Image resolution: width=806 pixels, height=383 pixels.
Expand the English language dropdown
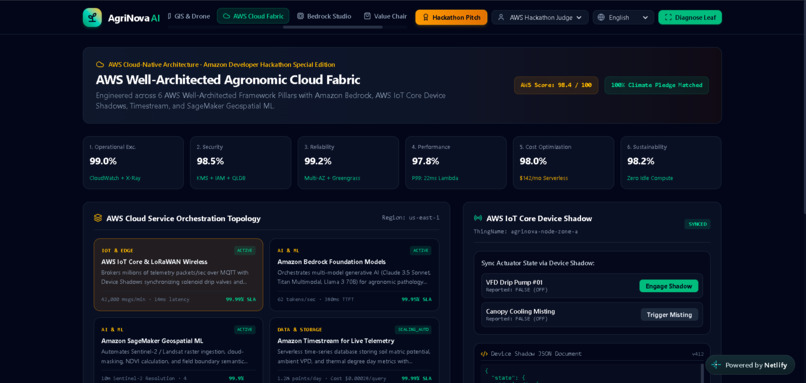click(624, 17)
